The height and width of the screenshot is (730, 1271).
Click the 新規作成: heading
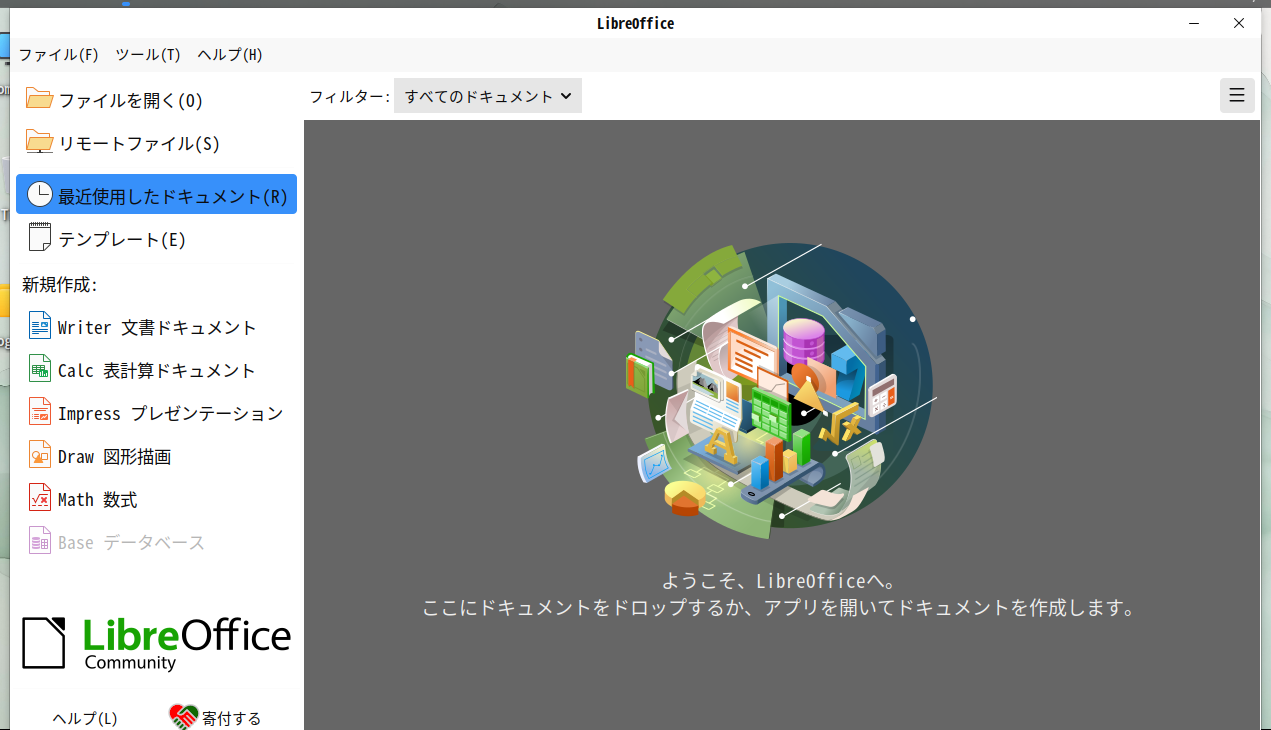tap(60, 285)
